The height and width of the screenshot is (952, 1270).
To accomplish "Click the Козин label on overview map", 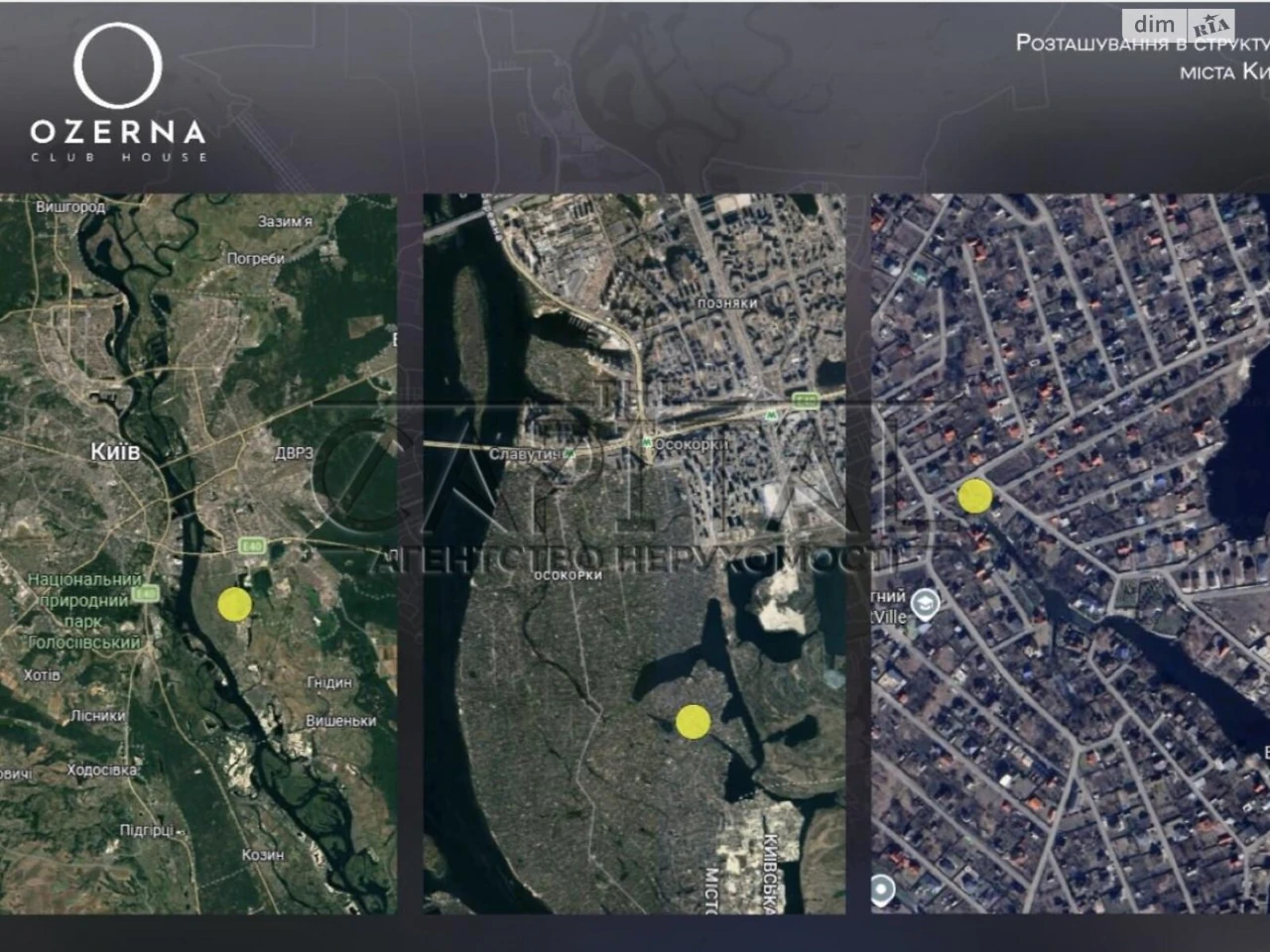I will pos(263,855).
